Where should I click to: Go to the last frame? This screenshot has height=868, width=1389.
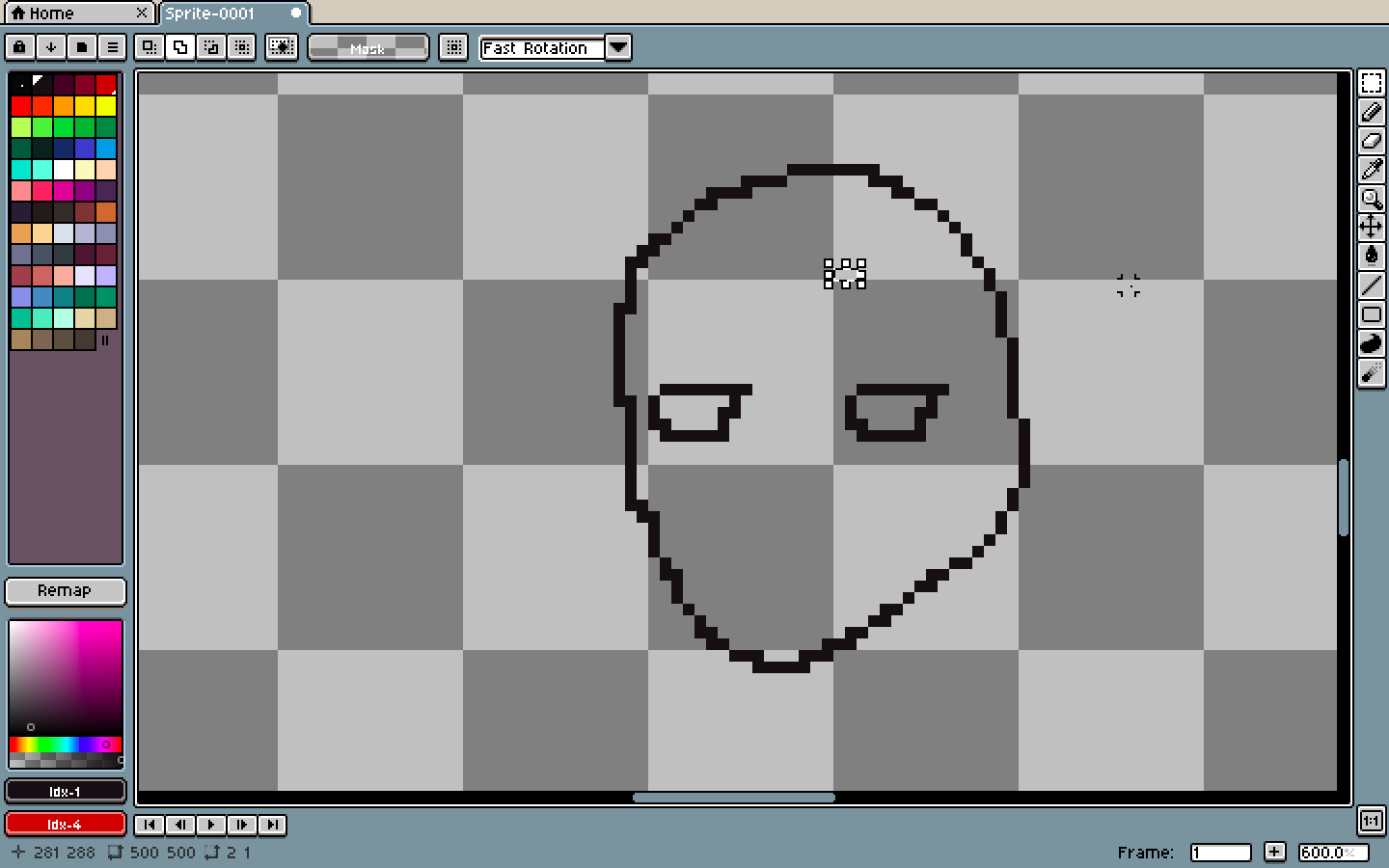click(x=273, y=825)
